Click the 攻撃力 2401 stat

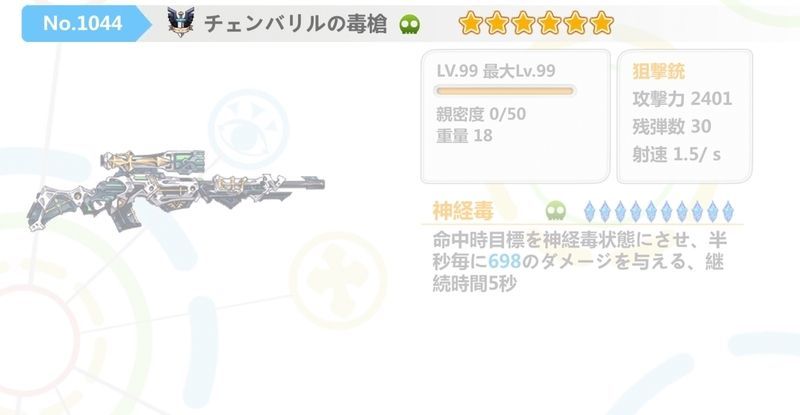pyautogui.click(x=682, y=99)
